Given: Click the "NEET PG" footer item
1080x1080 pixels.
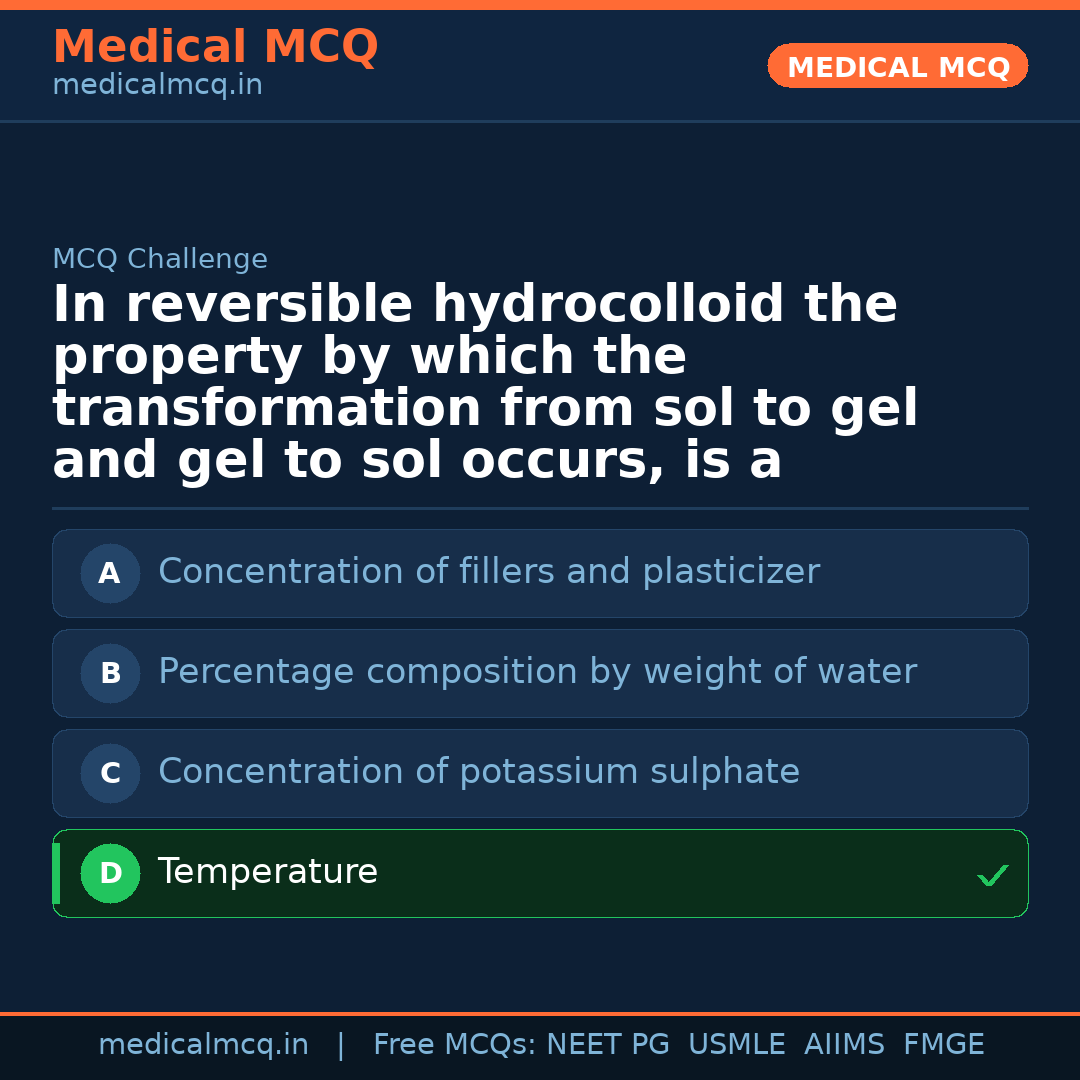Looking at the screenshot, I should pyautogui.click(x=608, y=1045).
